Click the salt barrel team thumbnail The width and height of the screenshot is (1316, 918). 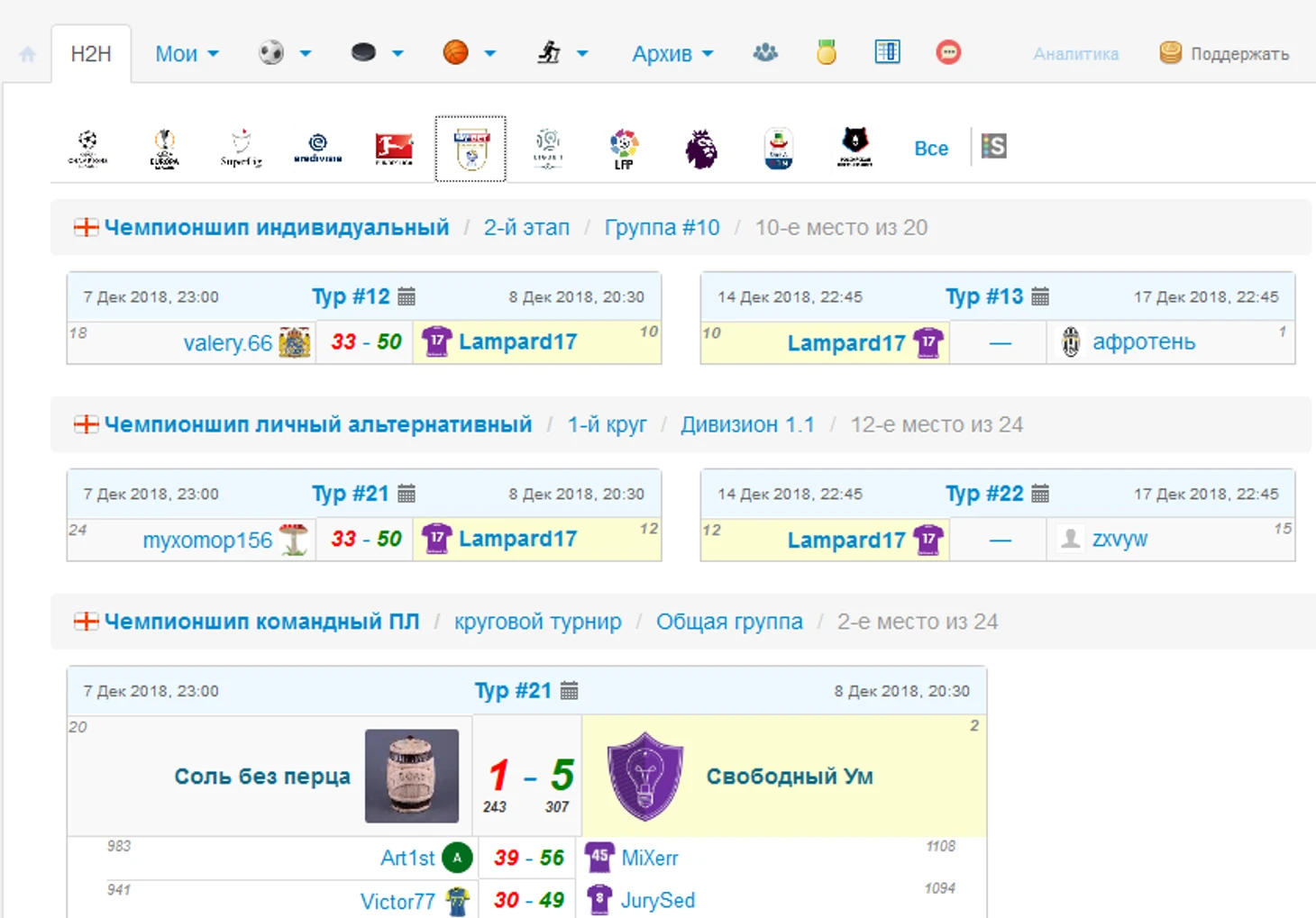point(412,776)
